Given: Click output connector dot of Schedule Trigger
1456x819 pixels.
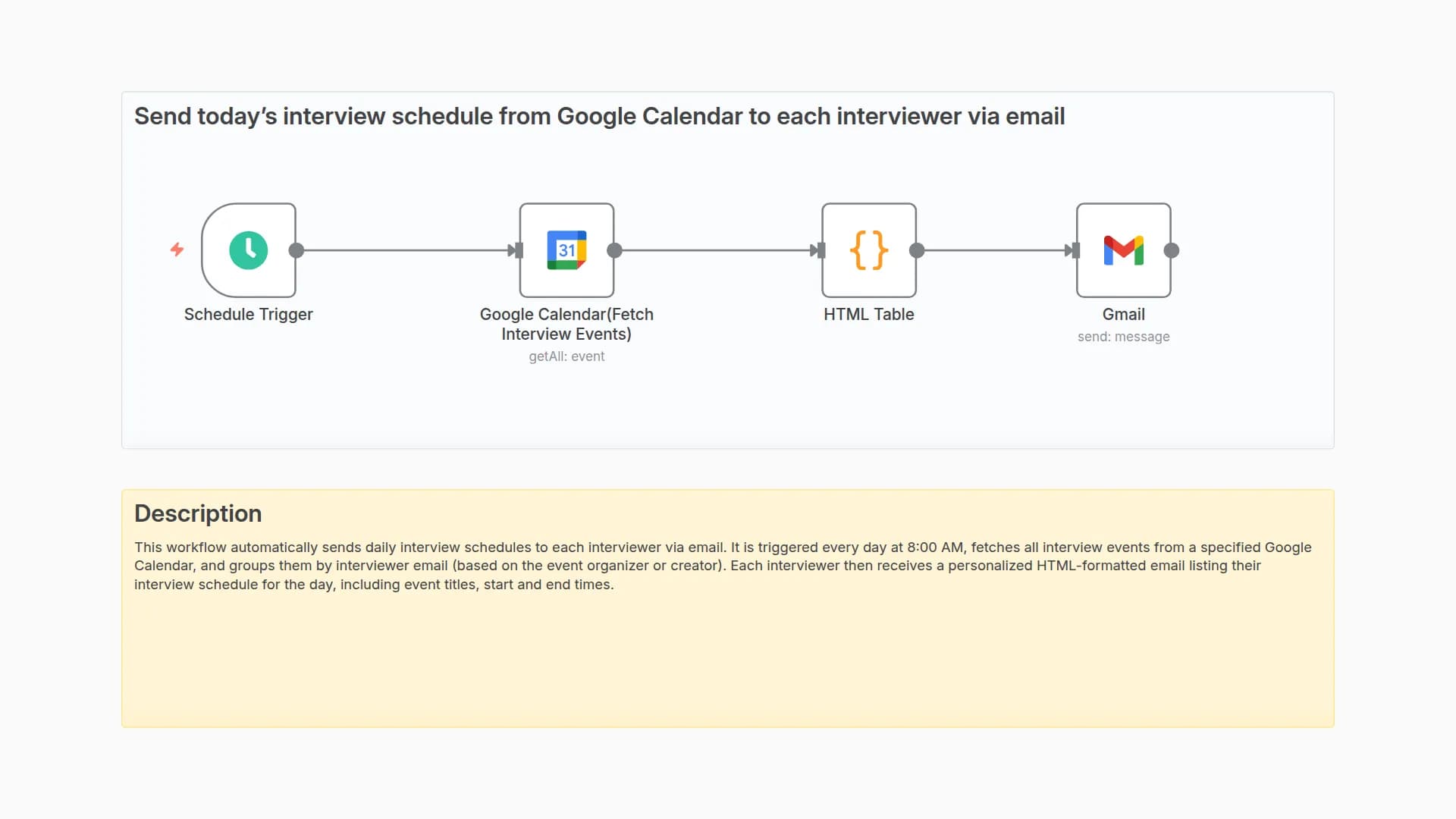Looking at the screenshot, I should pyautogui.click(x=297, y=250).
